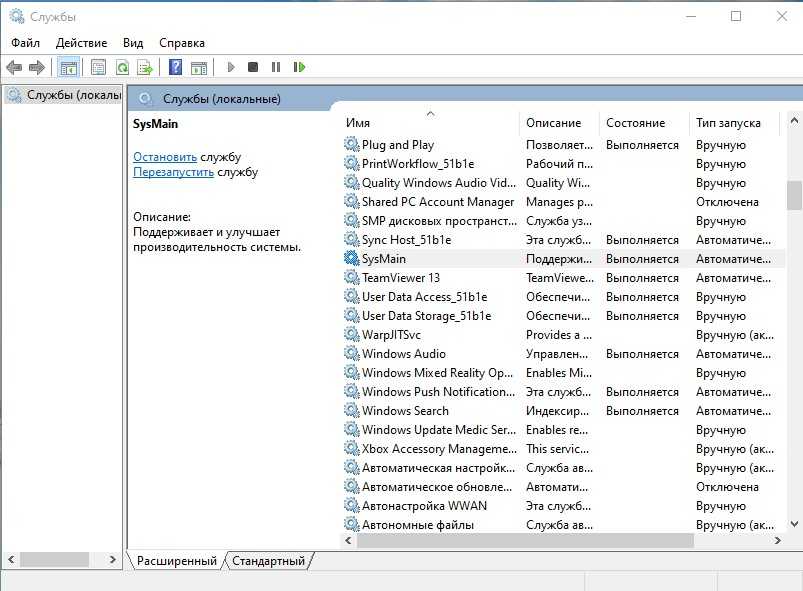This screenshot has height=591, width=803.
Task: Select the Xbox Accessory Manageme... service
Action: [562, 449]
